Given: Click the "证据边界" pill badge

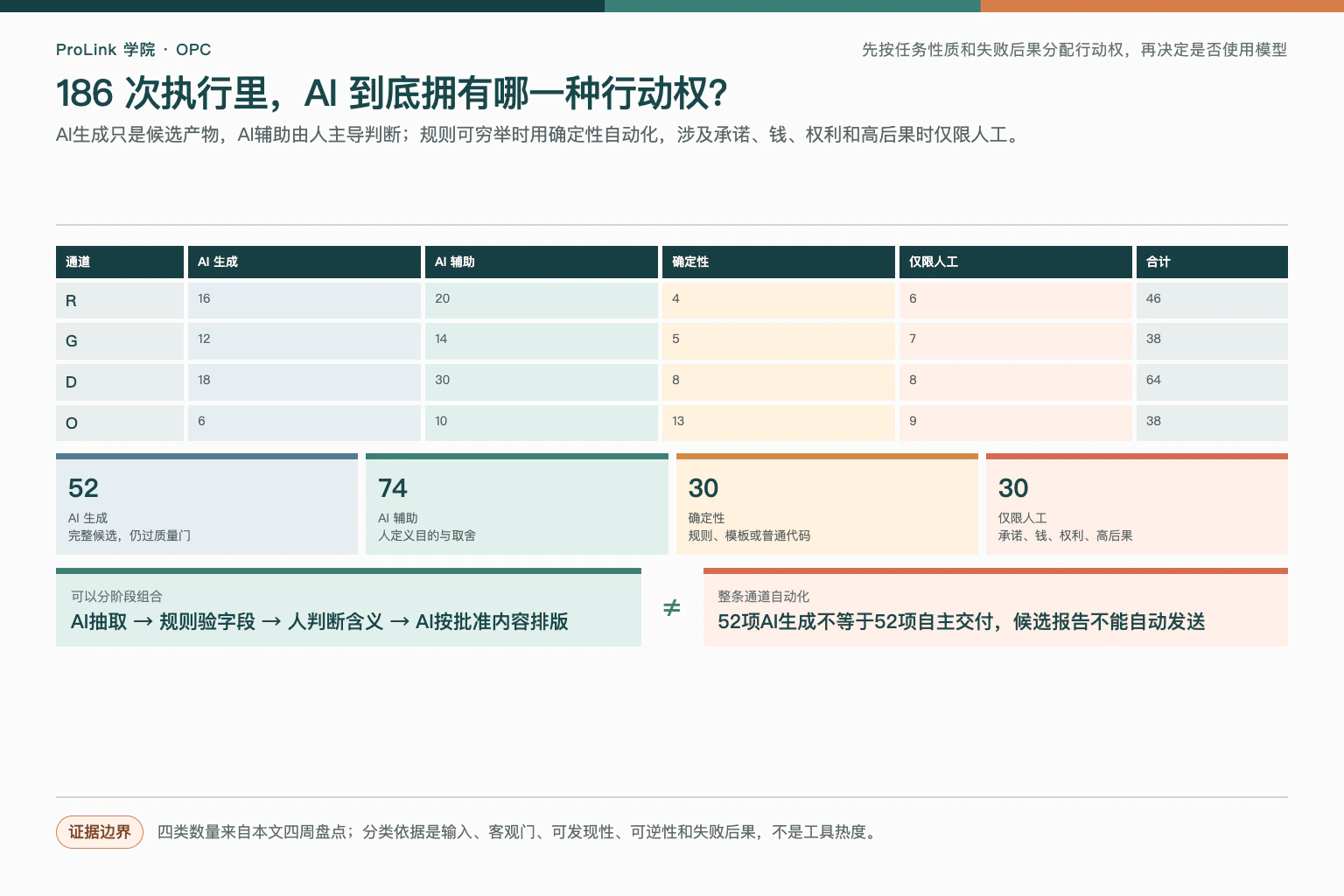Looking at the screenshot, I should click(100, 832).
